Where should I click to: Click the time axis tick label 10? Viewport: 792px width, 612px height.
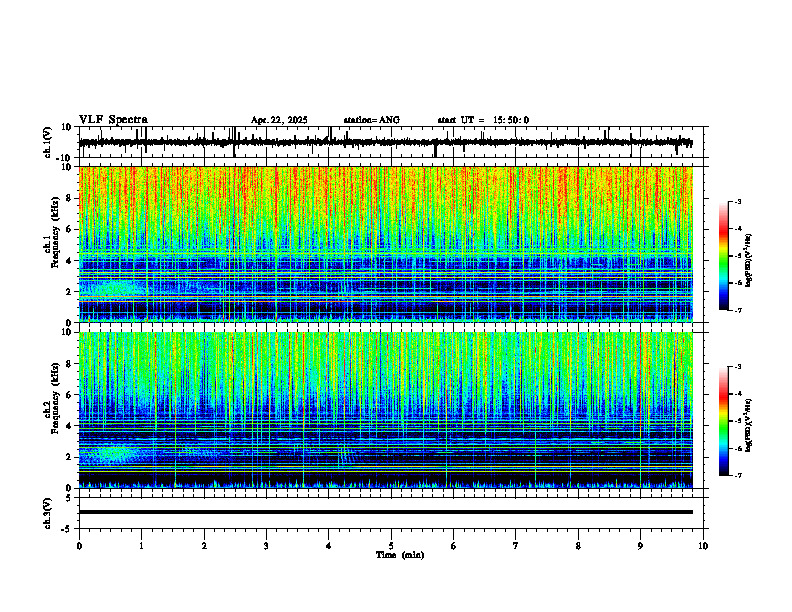pos(703,546)
